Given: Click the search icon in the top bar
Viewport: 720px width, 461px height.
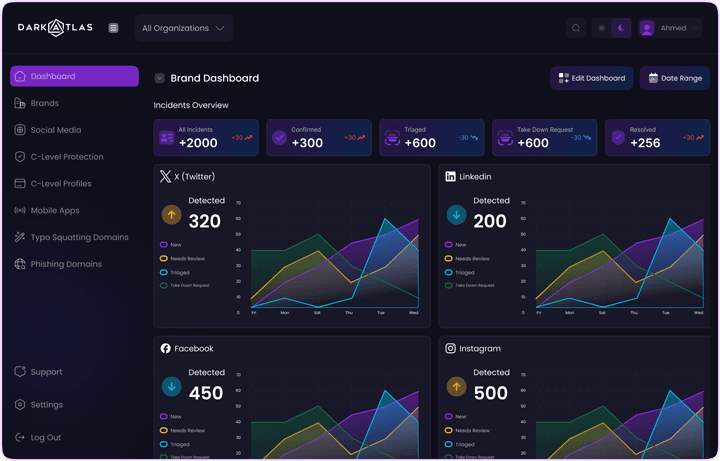Looking at the screenshot, I should (x=576, y=28).
